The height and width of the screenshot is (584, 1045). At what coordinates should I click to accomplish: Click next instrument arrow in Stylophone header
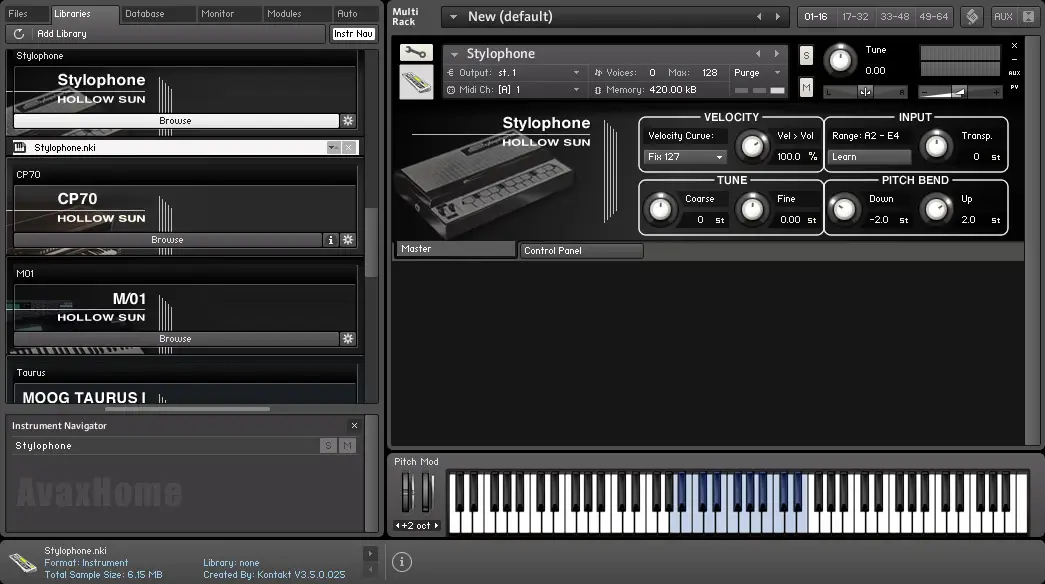tap(776, 53)
